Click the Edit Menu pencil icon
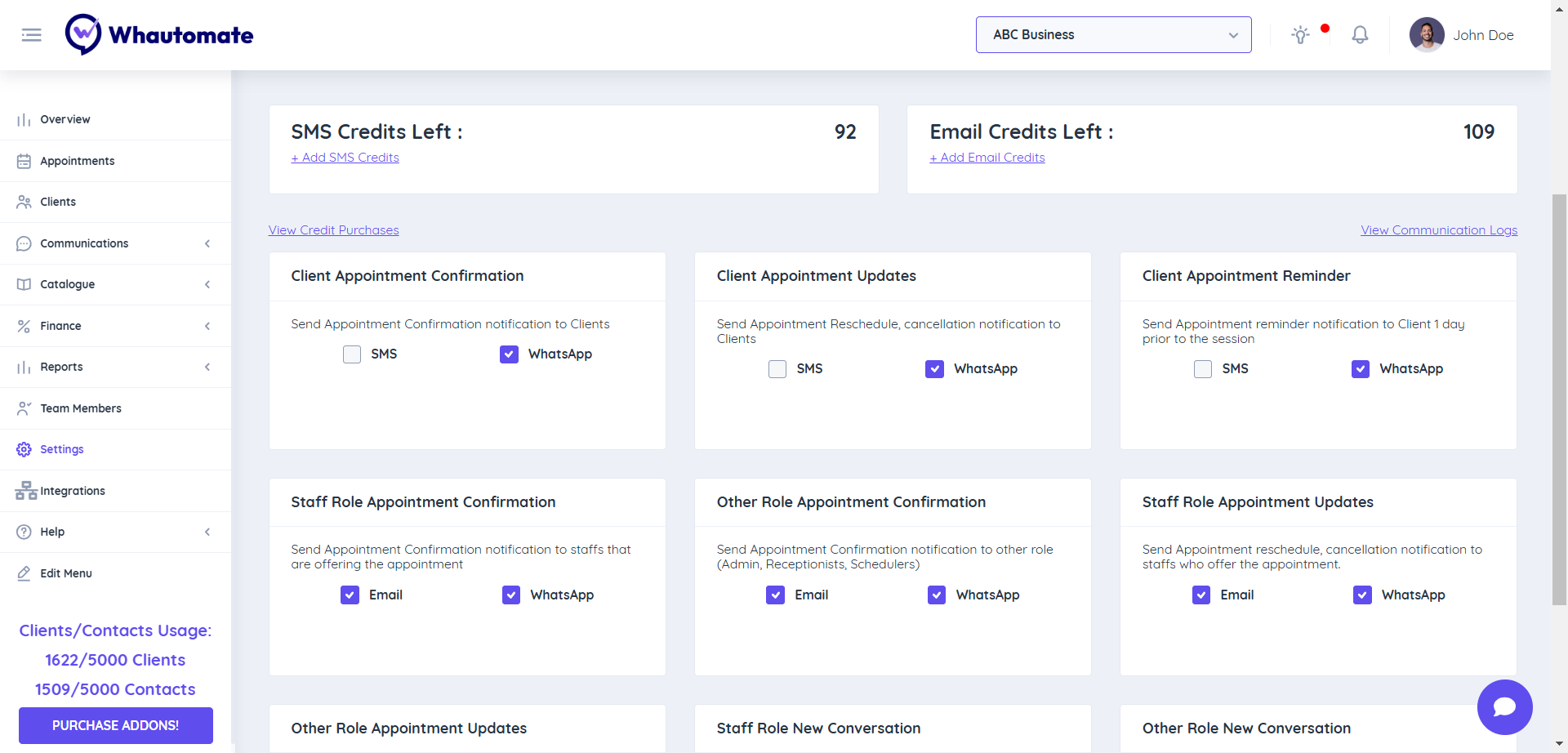 [24, 573]
